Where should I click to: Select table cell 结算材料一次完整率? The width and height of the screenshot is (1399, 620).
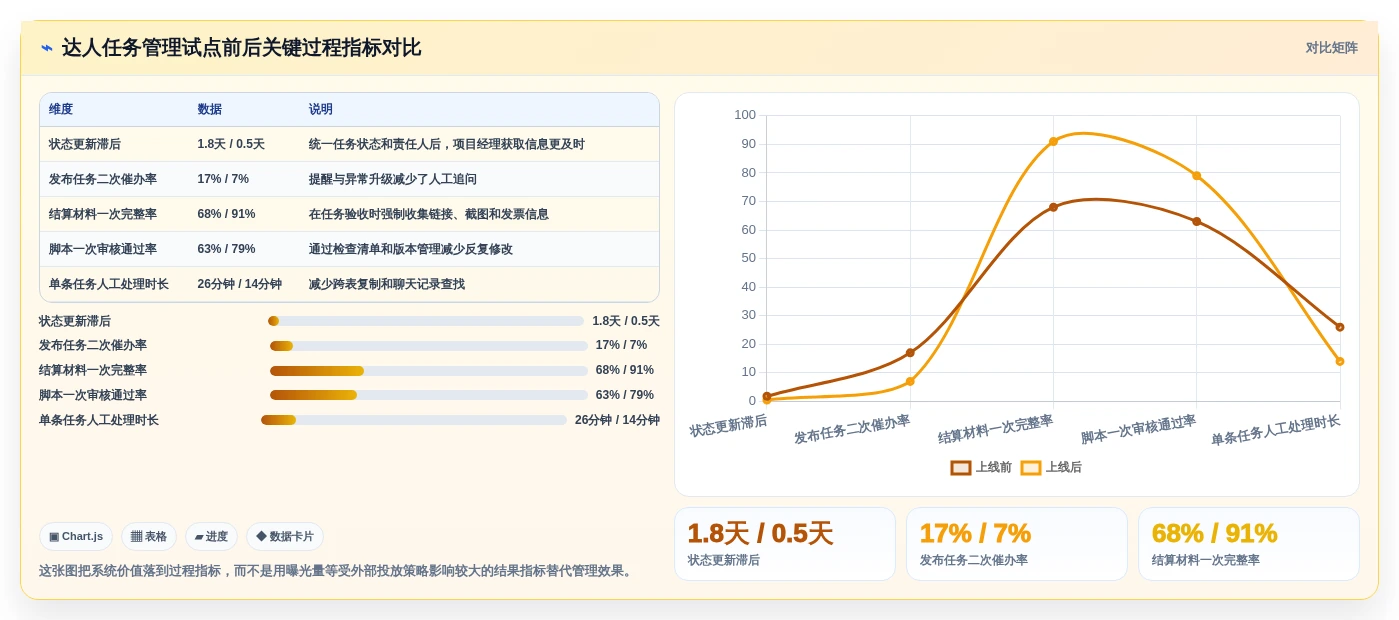(103, 214)
